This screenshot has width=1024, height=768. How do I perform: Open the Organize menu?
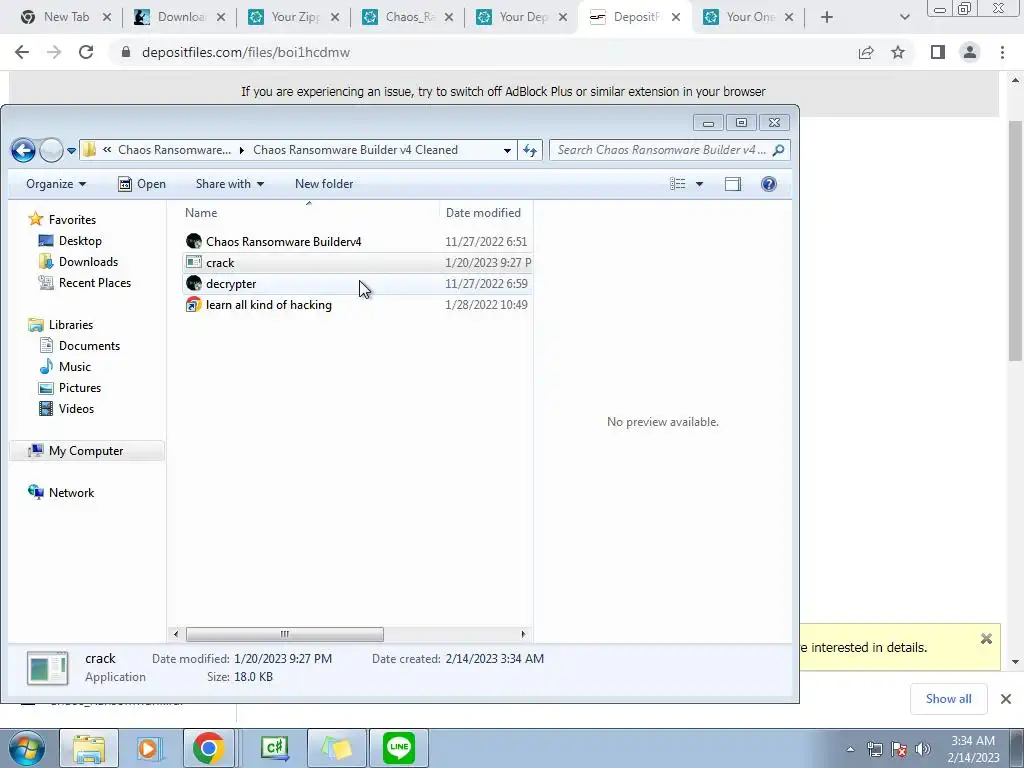coord(56,184)
